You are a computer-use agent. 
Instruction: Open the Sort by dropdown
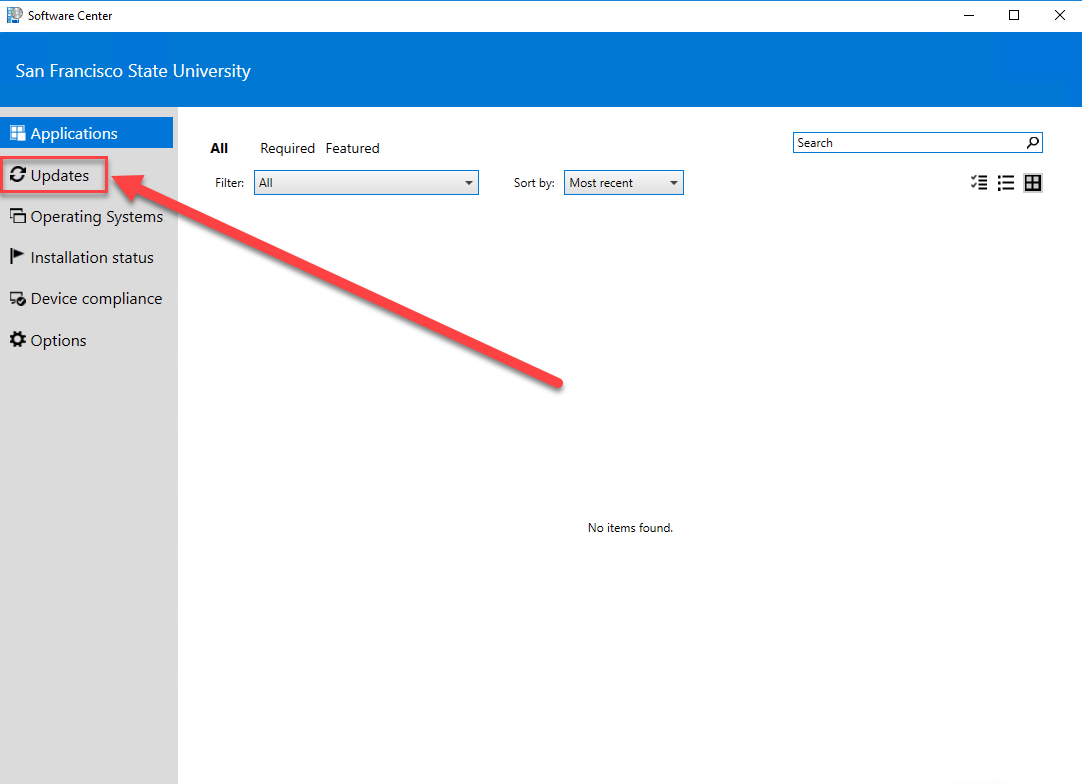point(624,183)
